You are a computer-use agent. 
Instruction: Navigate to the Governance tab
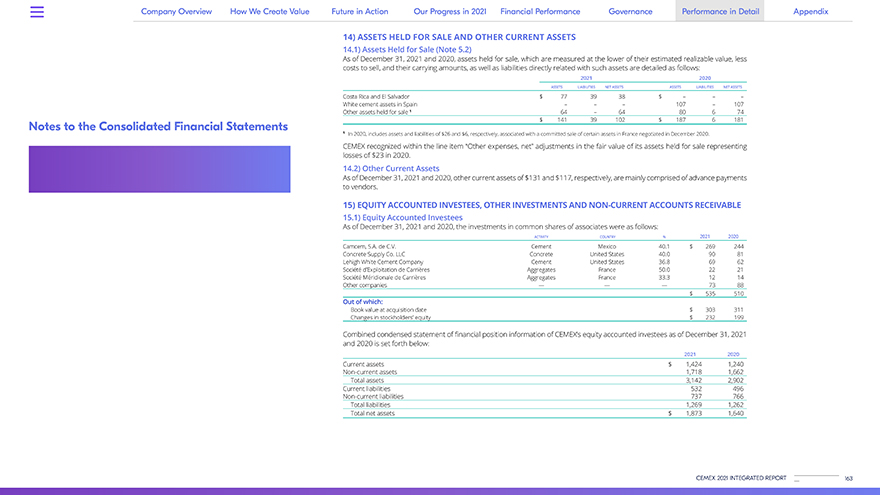click(630, 11)
